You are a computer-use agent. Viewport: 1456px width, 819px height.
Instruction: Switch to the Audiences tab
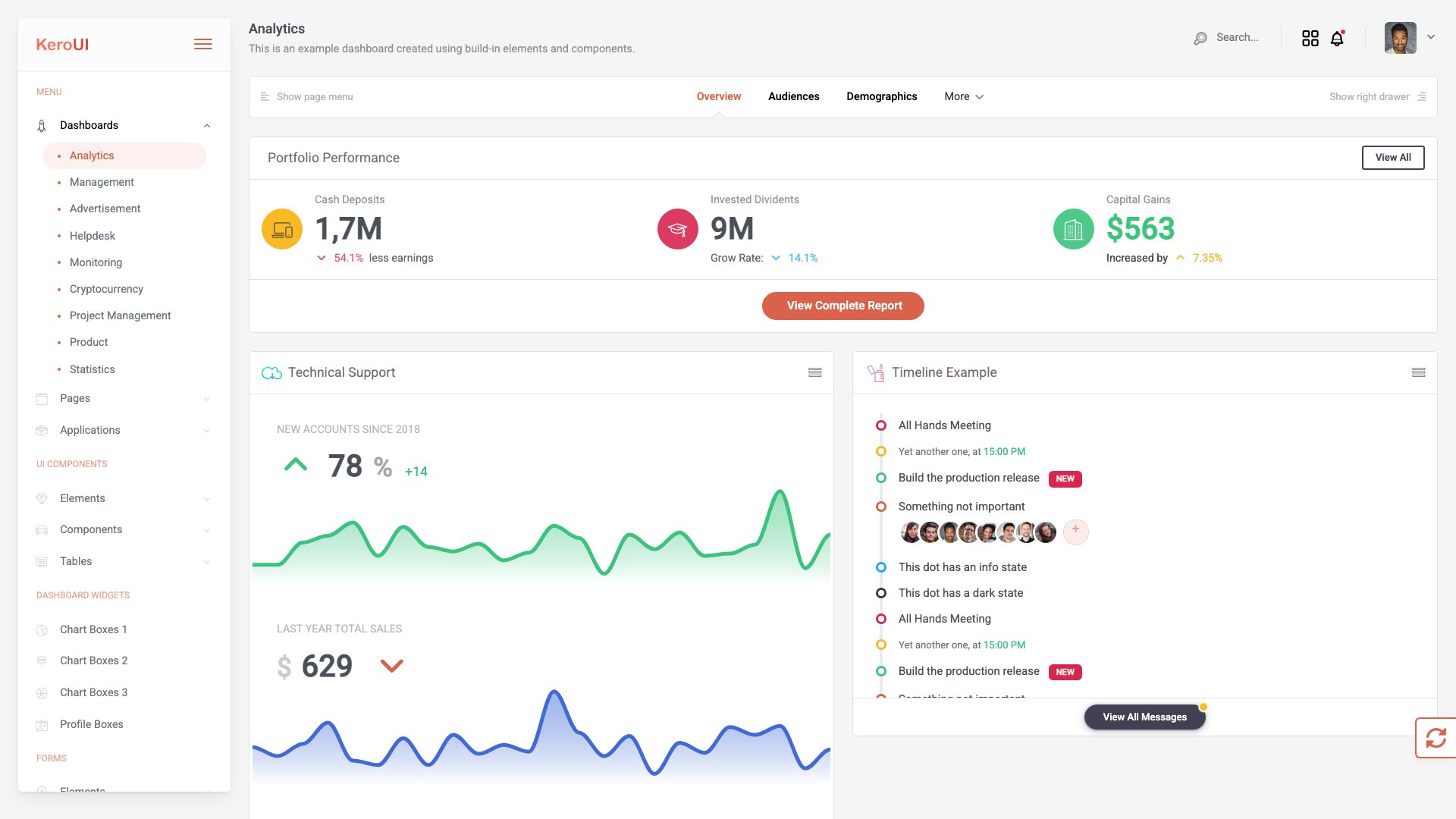click(793, 96)
